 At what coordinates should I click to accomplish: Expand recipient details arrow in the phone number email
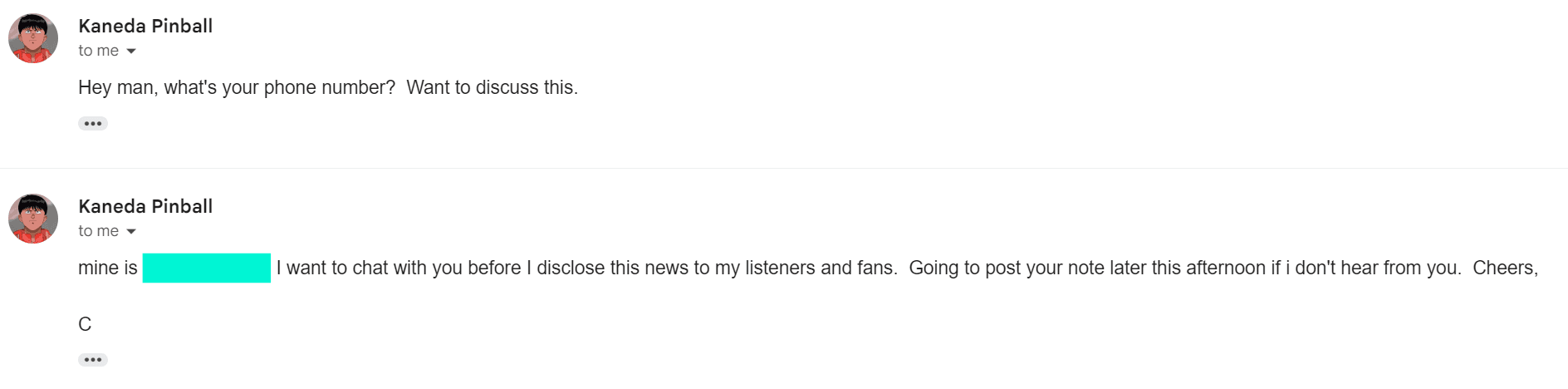click(x=131, y=52)
